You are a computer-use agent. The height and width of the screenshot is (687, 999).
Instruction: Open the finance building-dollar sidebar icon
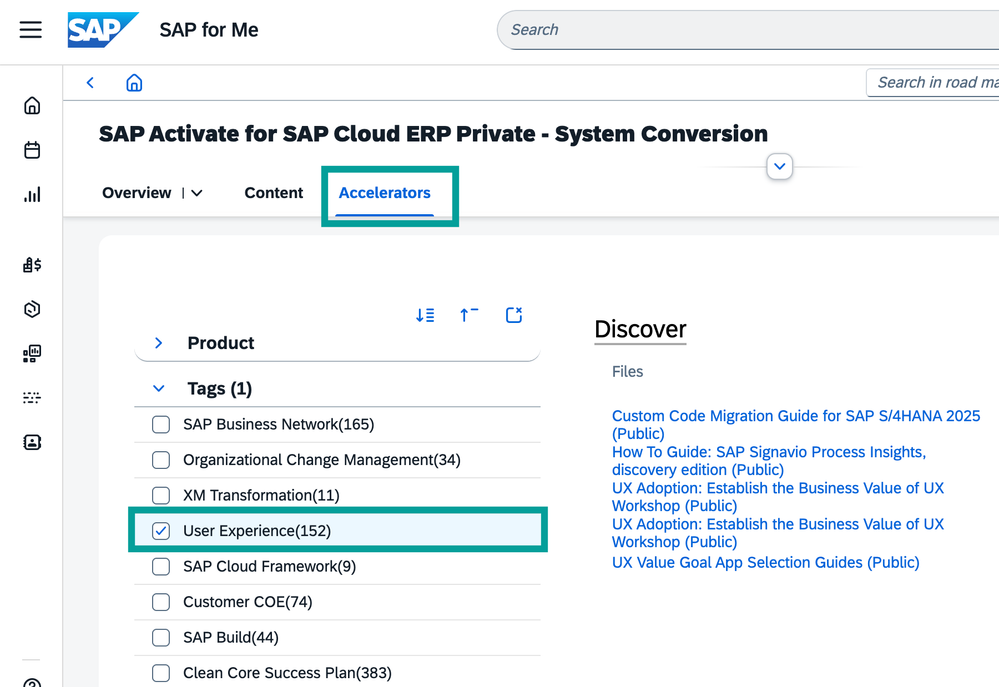coord(32,264)
